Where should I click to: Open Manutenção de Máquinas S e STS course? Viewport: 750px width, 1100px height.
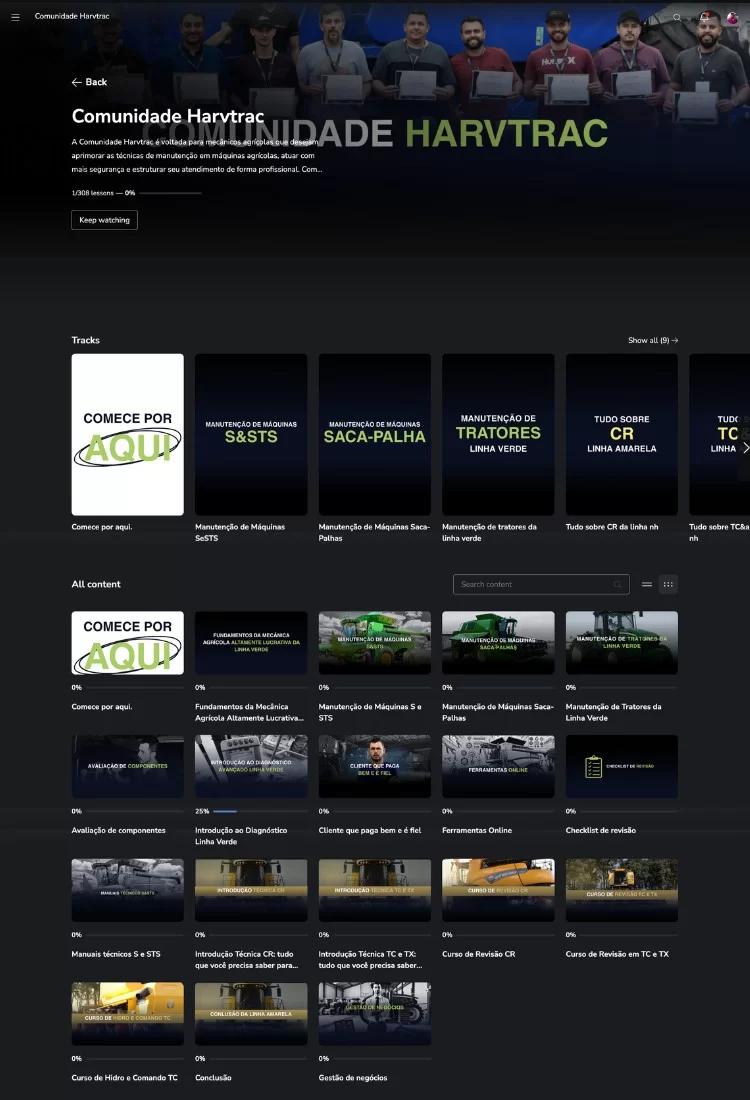click(375, 643)
